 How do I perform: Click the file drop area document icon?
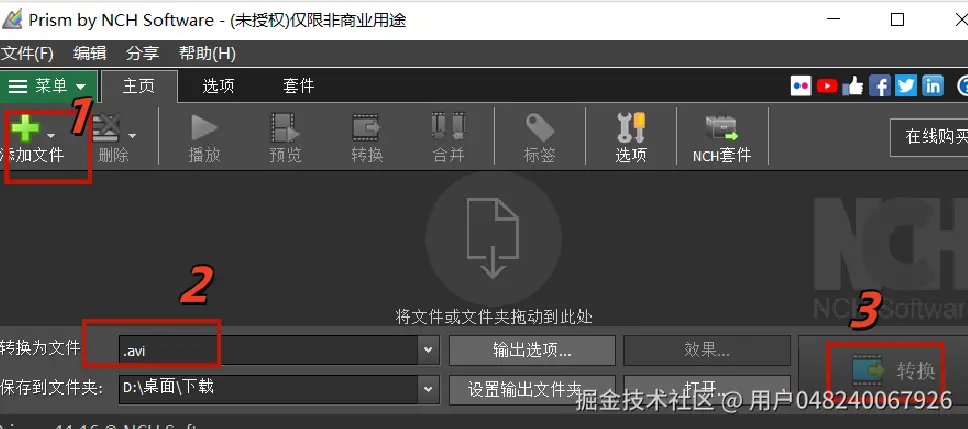[x=492, y=238]
